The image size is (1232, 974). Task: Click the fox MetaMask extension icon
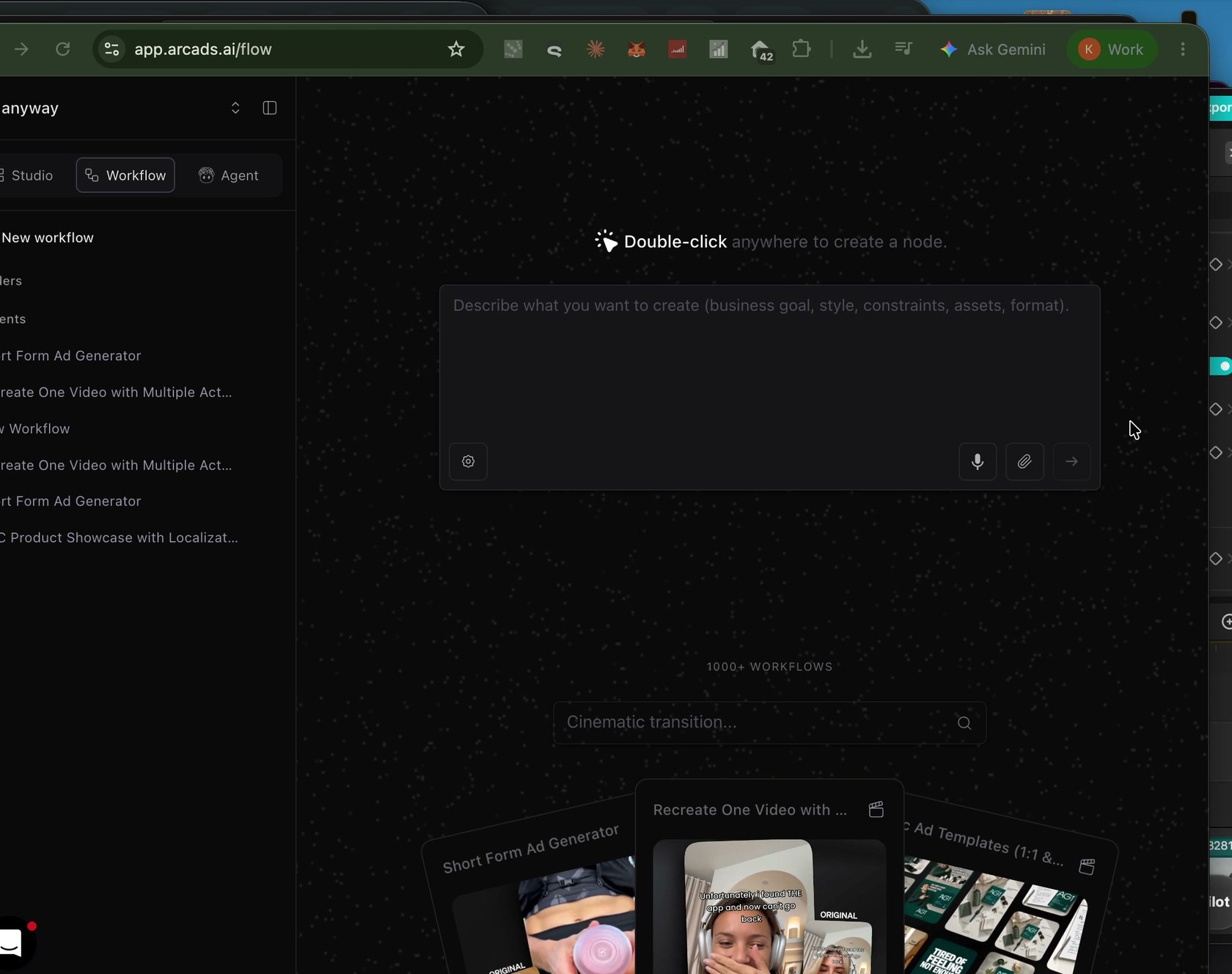[637, 49]
